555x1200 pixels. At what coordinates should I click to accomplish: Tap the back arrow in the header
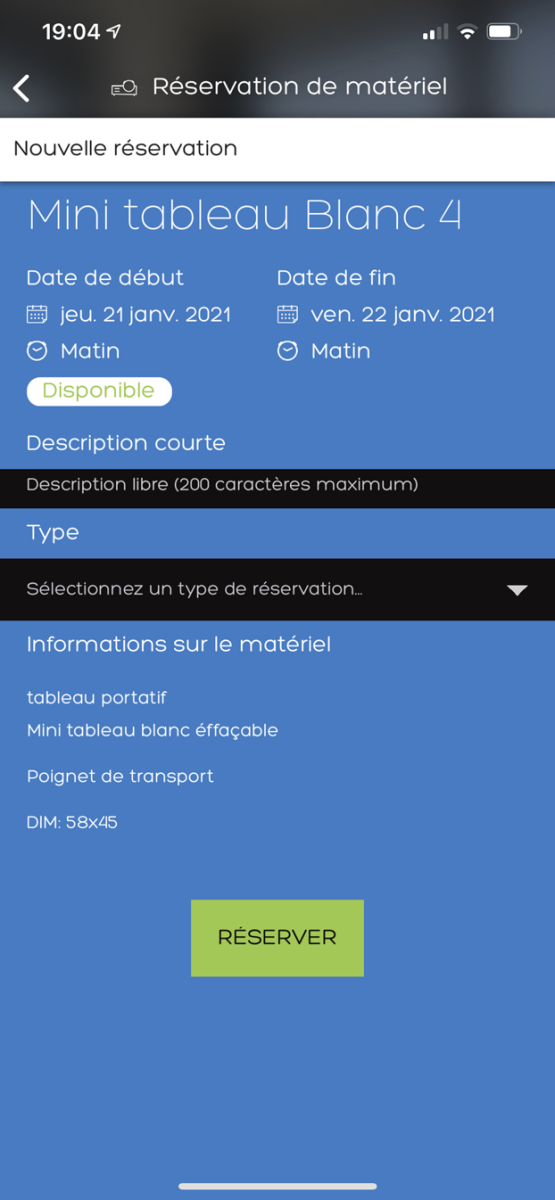pyautogui.click(x=22, y=88)
